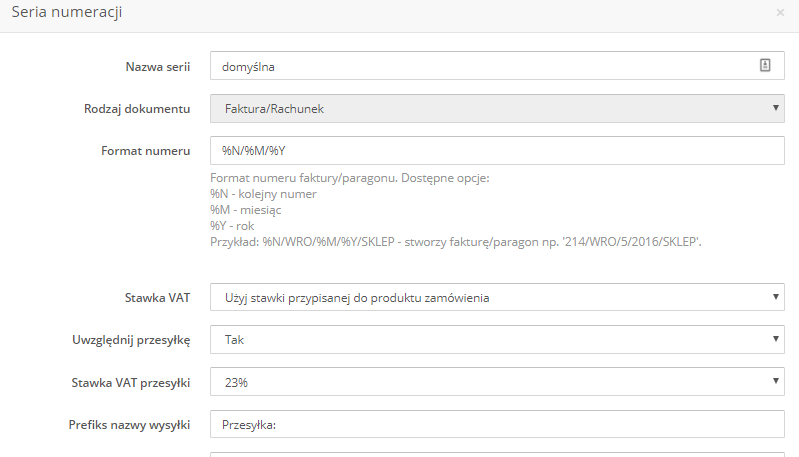Image resolution: width=799 pixels, height=457 pixels.
Task: Click the Przykład format example help line
Action: pos(456,242)
